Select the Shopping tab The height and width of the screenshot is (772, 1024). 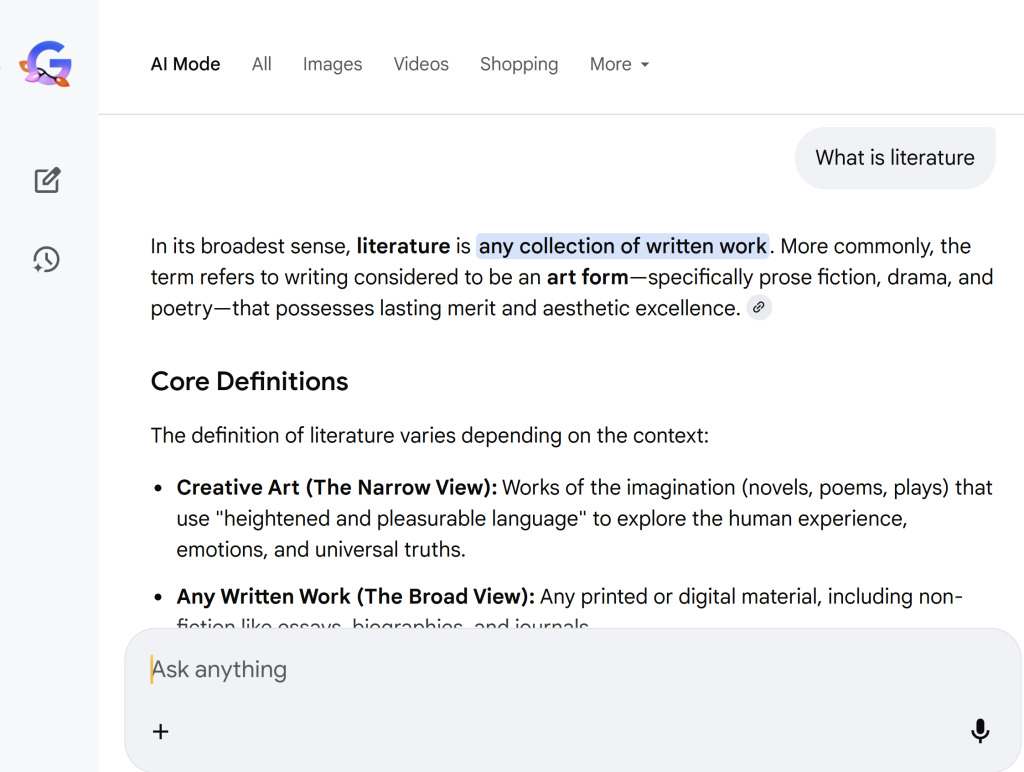pos(519,64)
